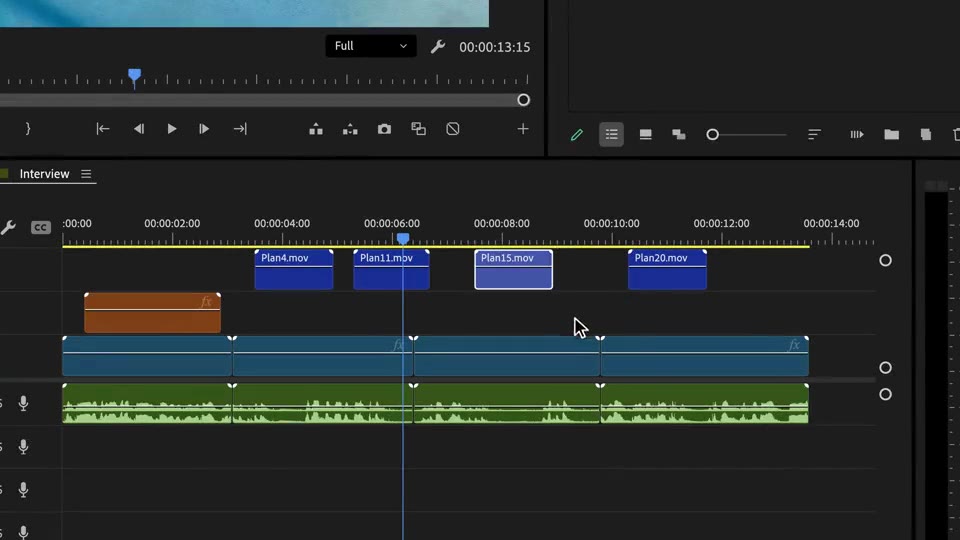Select the first teal interview video clip
The image size is (960, 540).
[147, 356]
